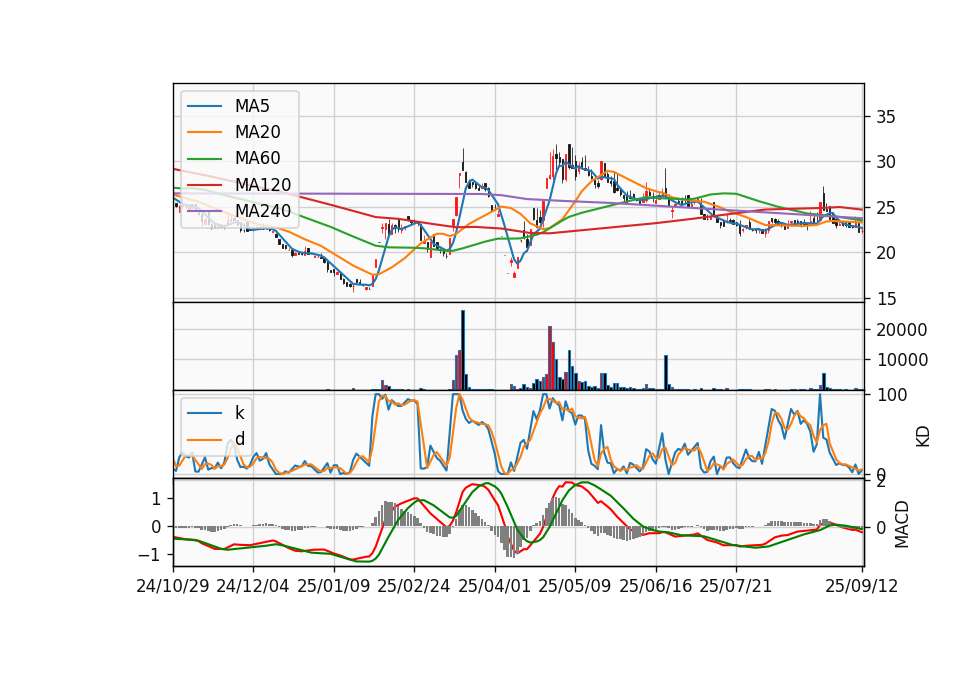Click the KD axis title
The height and width of the screenshot is (690, 960).
coord(923,436)
